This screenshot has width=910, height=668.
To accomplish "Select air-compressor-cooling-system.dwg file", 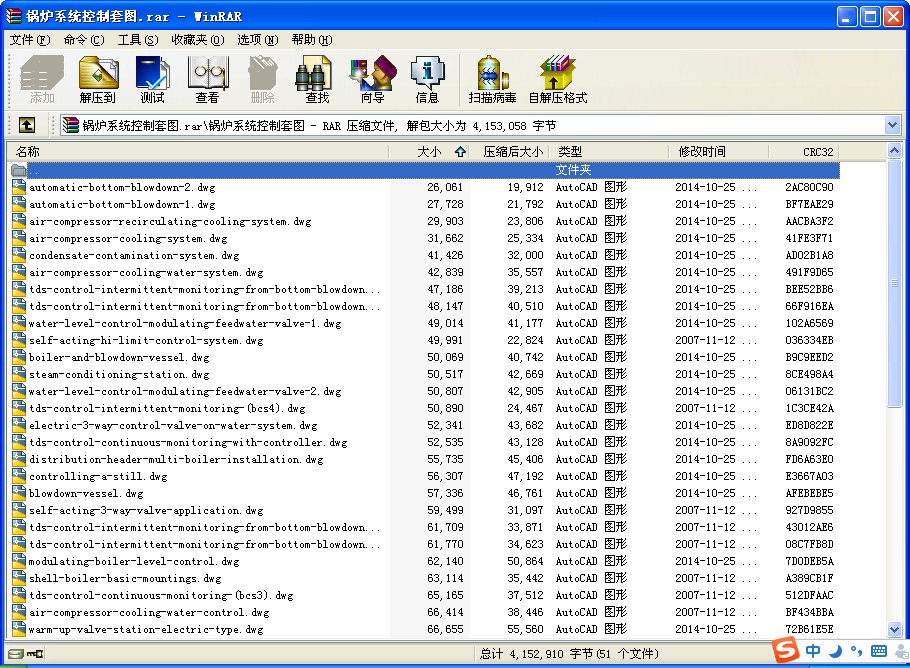I will pyautogui.click(x=128, y=239).
